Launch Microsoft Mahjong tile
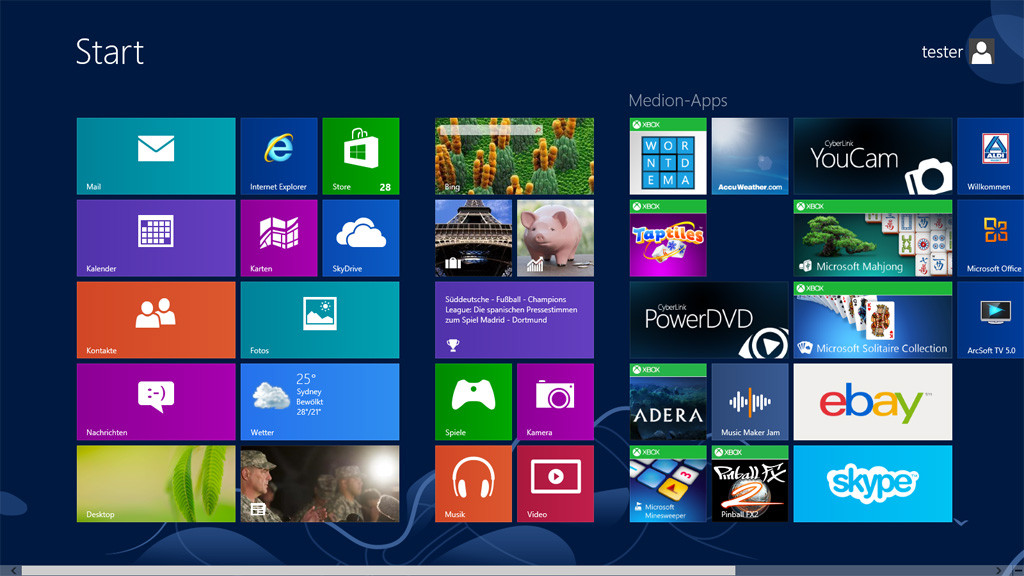1024x576 pixels. (x=872, y=238)
